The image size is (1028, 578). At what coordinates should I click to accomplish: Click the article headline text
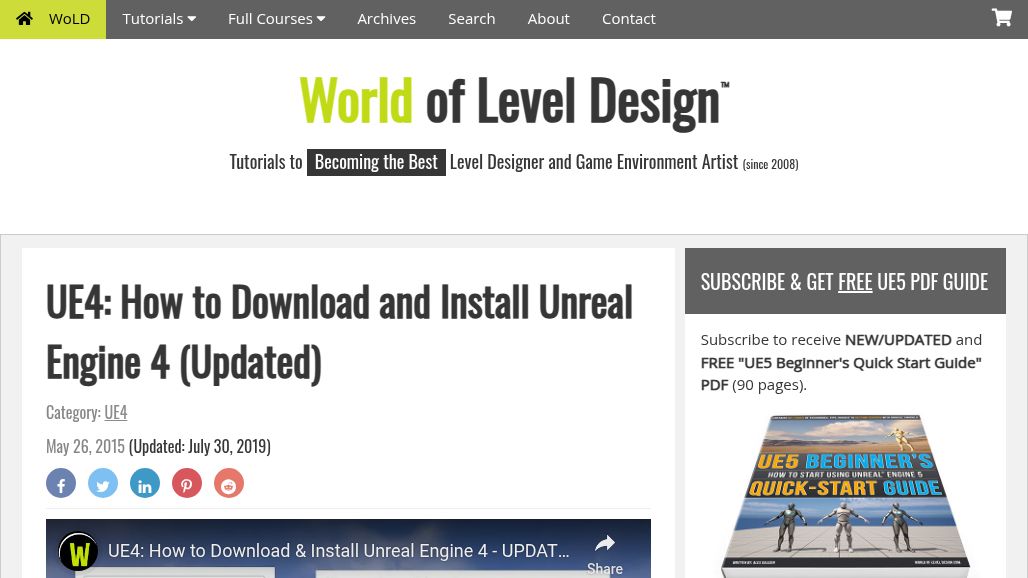coord(340,332)
